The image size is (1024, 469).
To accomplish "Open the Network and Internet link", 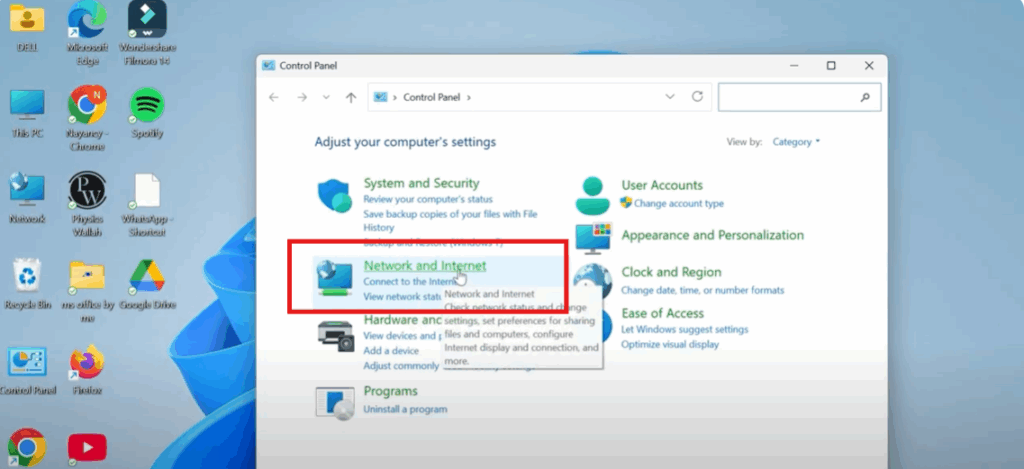I will 425,266.
